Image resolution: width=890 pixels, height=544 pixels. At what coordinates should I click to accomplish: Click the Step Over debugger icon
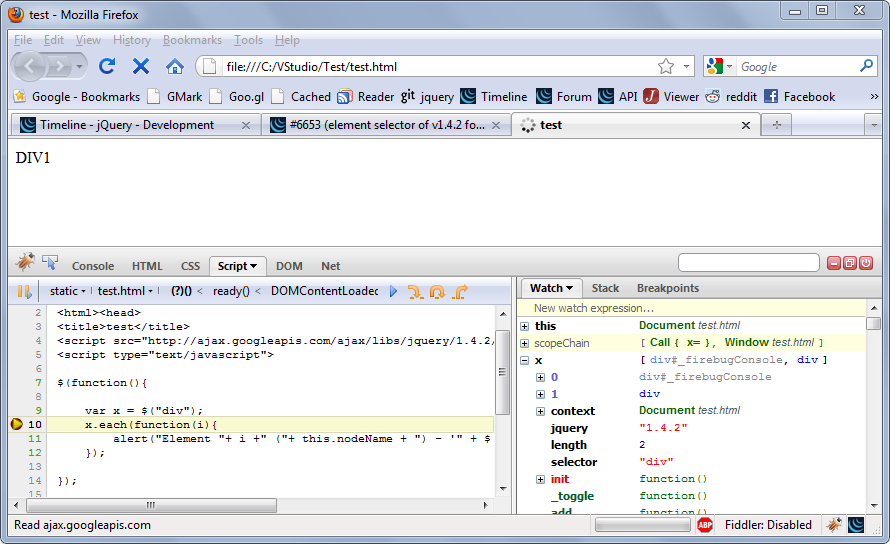(437, 292)
